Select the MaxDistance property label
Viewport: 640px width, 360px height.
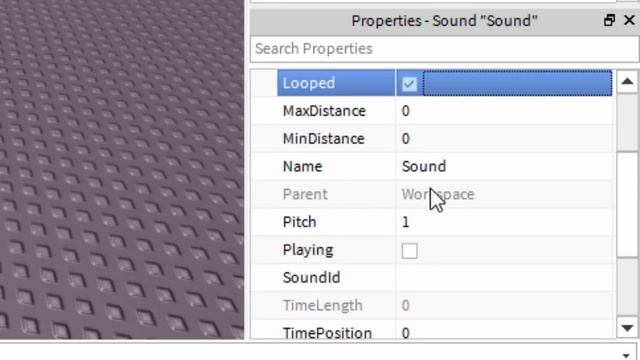point(324,111)
